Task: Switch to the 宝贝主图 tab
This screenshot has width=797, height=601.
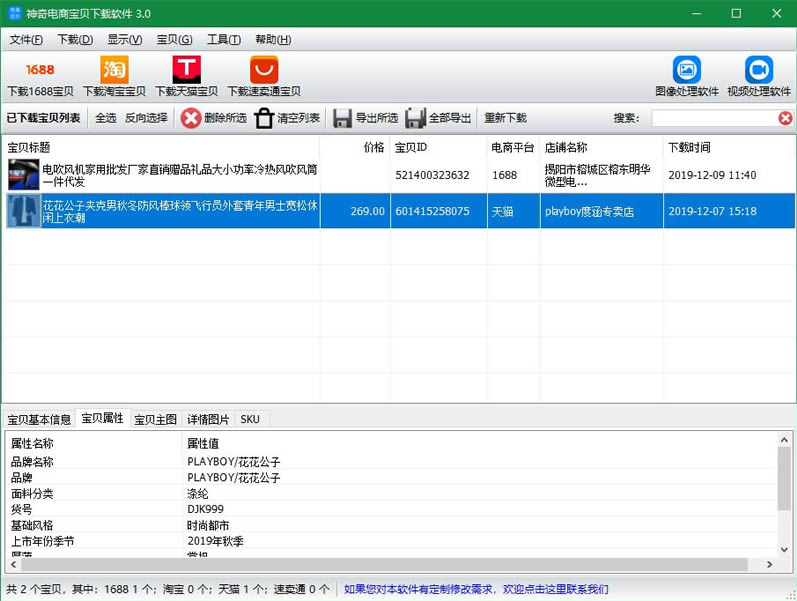Action: click(155, 419)
